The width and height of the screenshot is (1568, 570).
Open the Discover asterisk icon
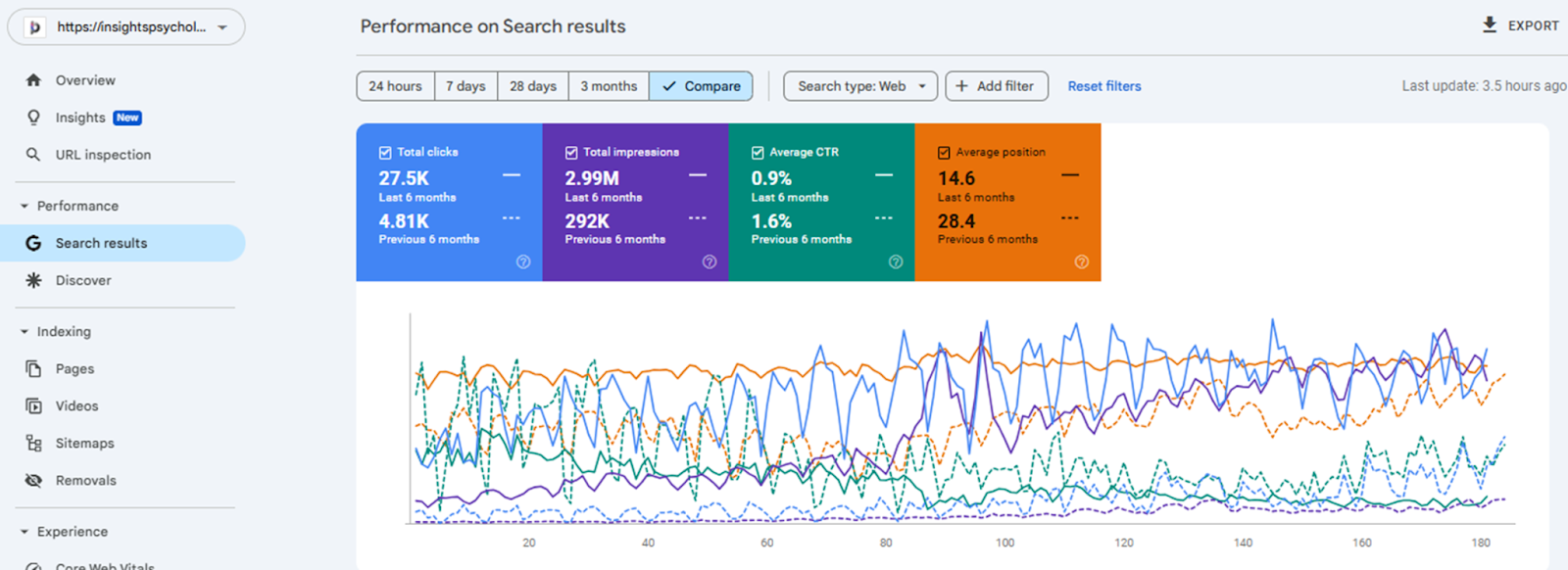(33, 280)
